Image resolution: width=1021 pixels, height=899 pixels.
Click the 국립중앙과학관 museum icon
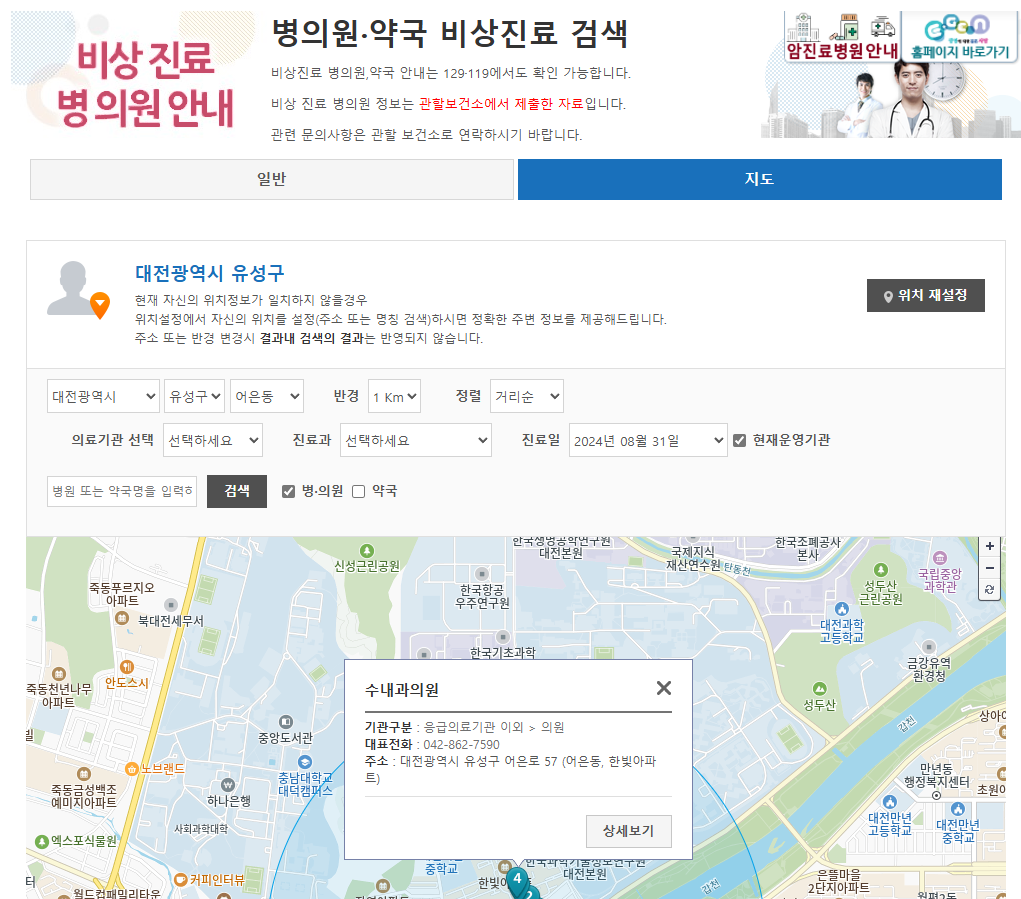(940, 558)
